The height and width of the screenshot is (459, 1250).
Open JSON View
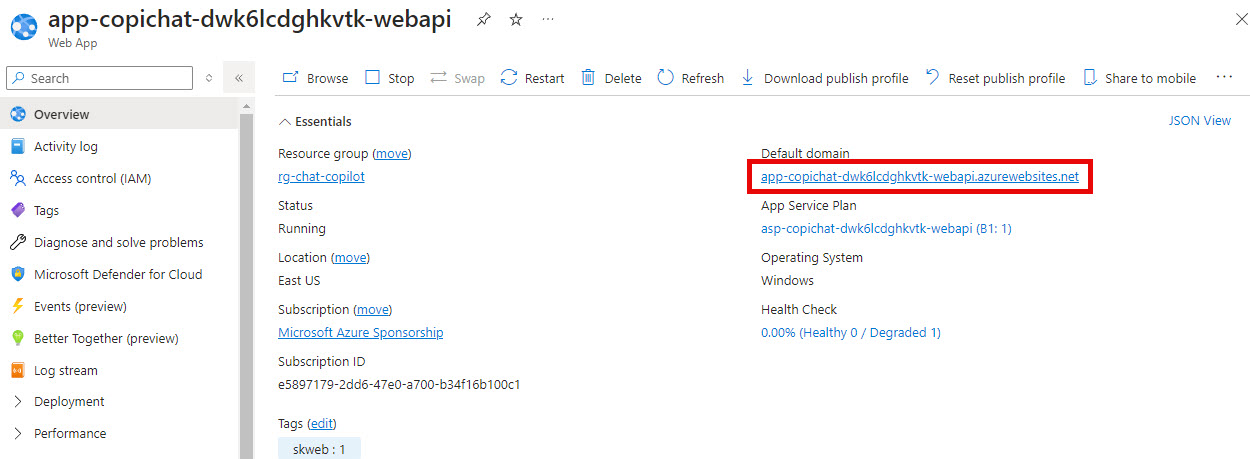(1200, 121)
